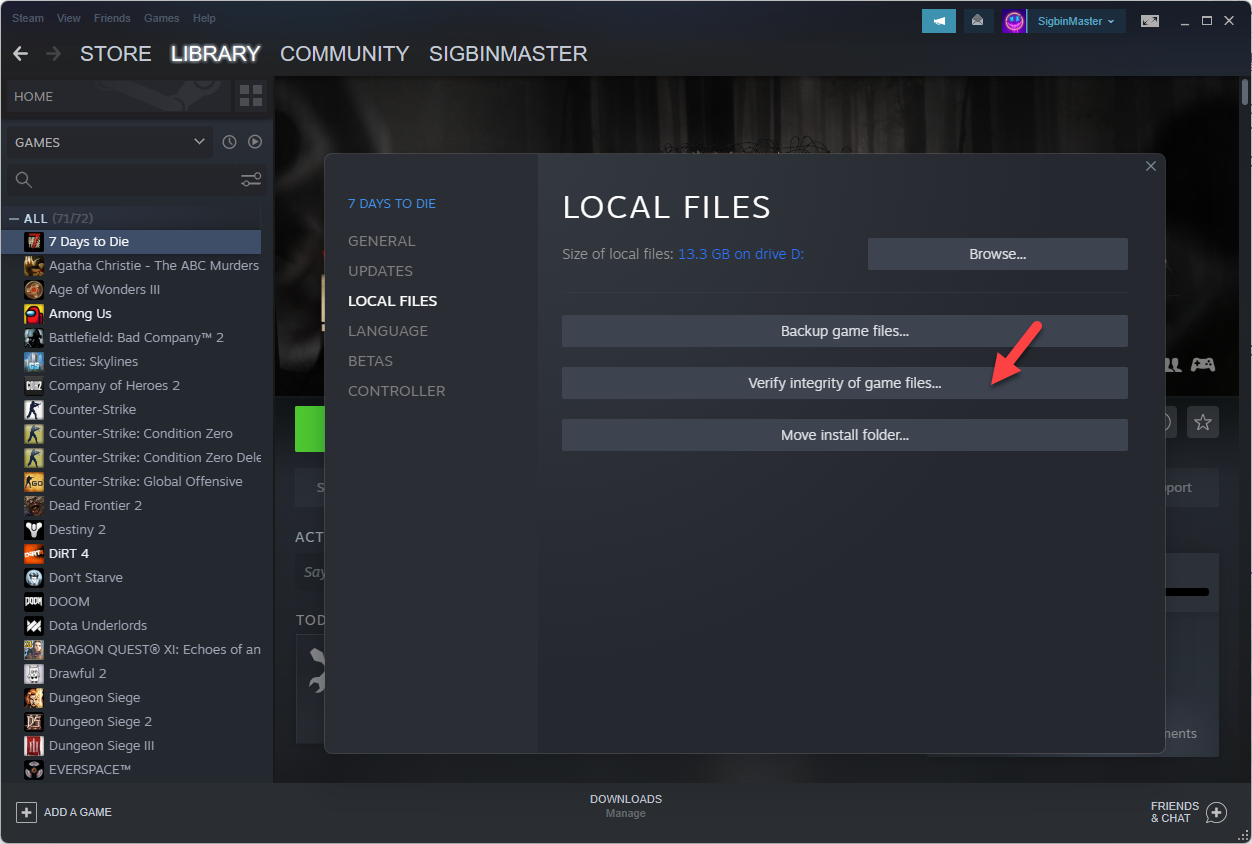Click Move install folder...

pos(845,435)
